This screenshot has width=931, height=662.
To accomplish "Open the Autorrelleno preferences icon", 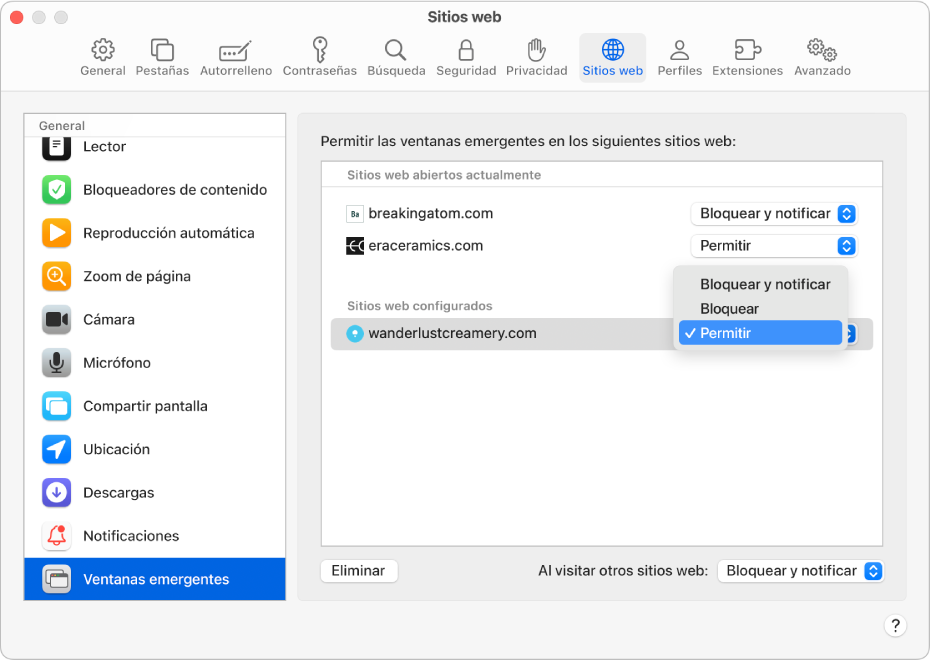I will pyautogui.click(x=236, y=50).
